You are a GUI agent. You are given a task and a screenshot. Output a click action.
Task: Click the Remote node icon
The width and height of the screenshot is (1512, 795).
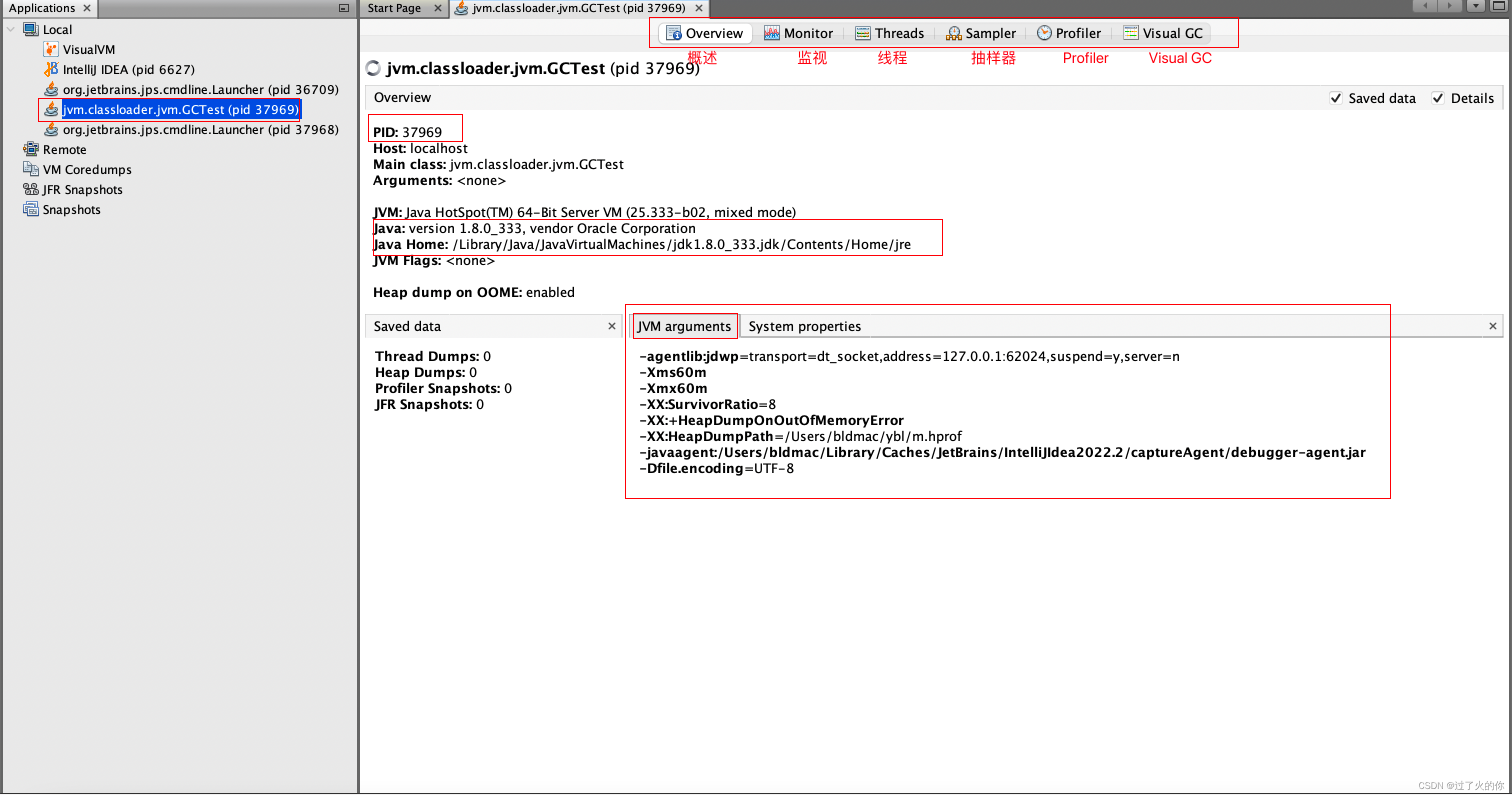pyautogui.click(x=30, y=149)
